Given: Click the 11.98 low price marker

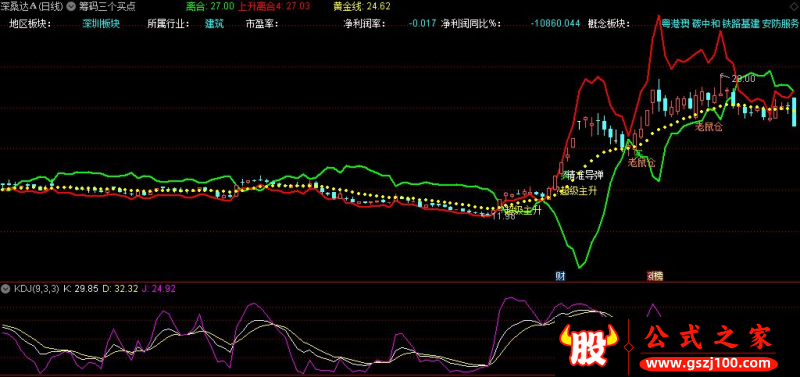Looking at the screenshot, I should click(x=503, y=217).
